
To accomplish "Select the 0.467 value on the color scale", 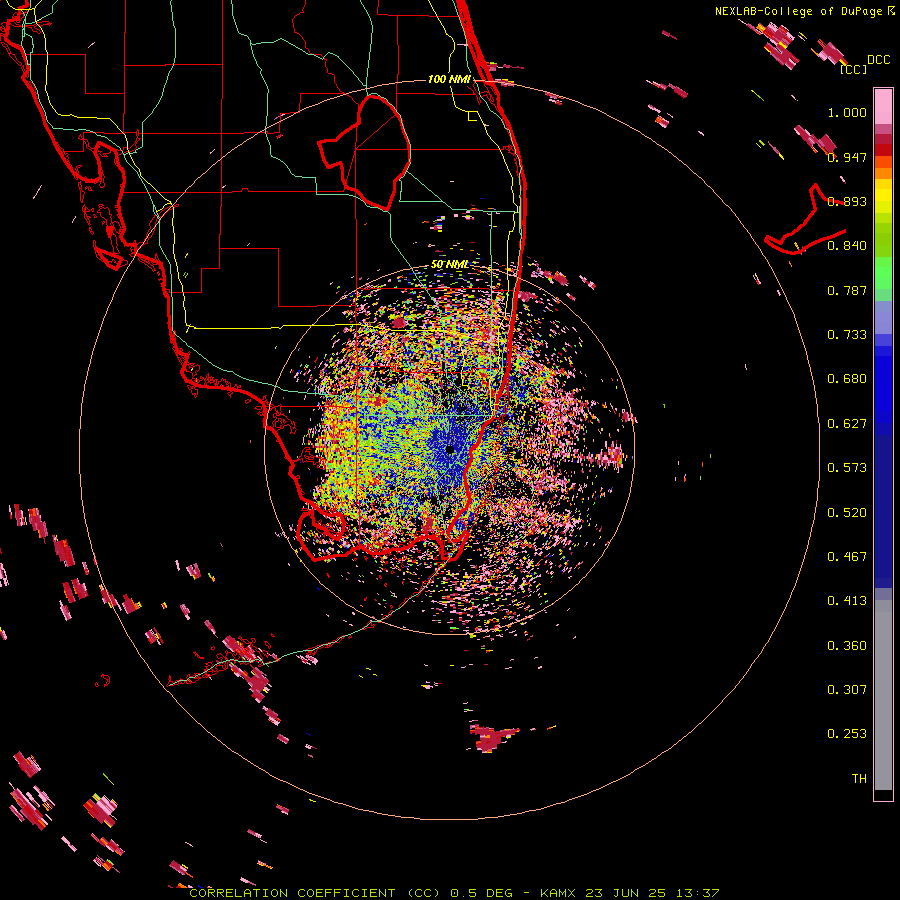I will pos(847,557).
